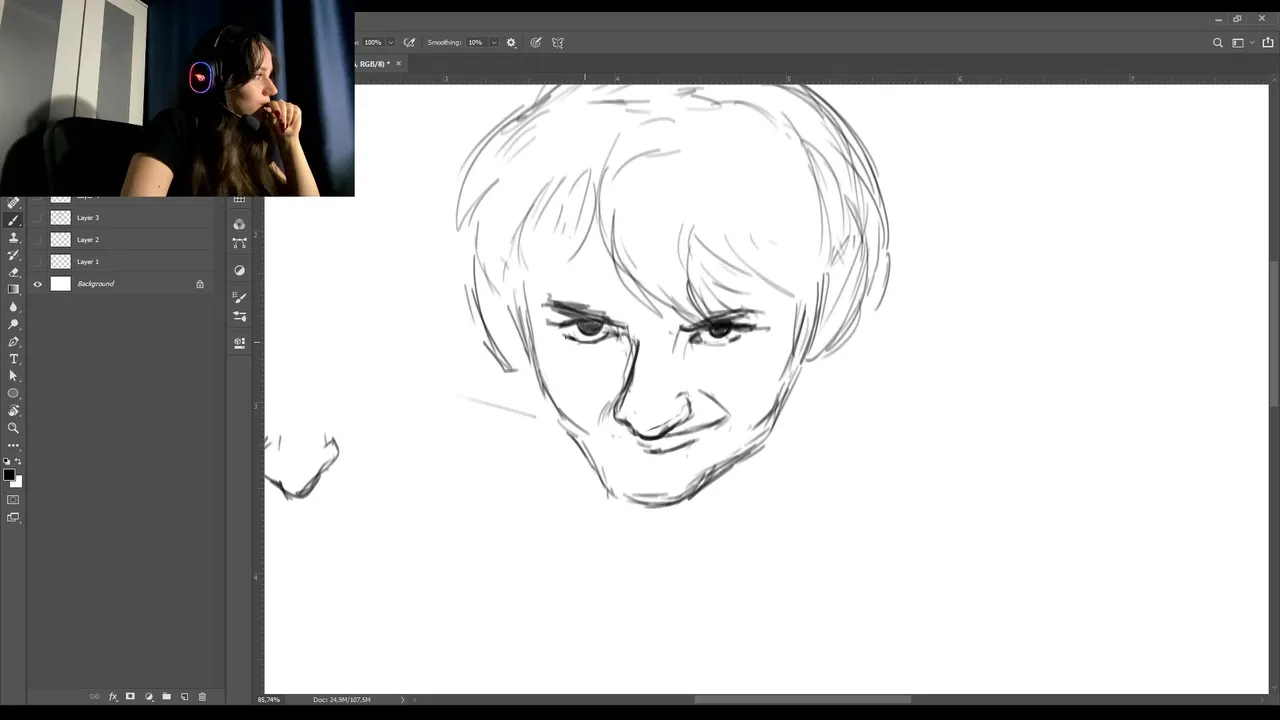The image size is (1280, 720).
Task: Select the Dodge tool
Action: click(13, 324)
